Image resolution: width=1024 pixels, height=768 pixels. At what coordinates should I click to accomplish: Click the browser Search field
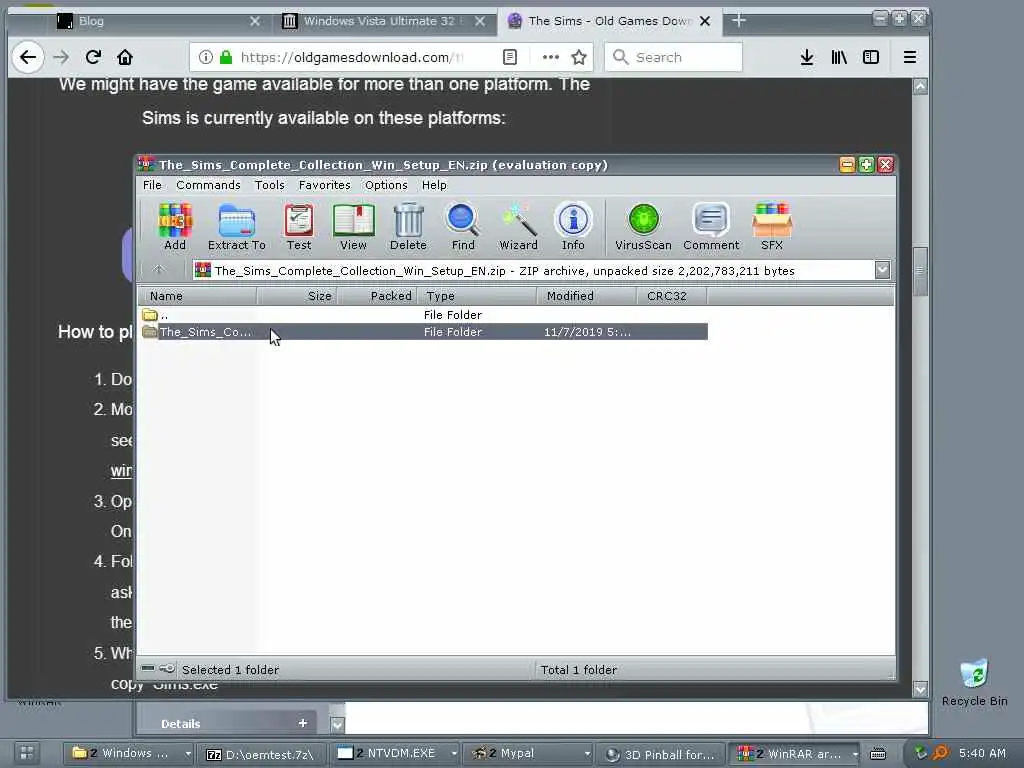[673, 57]
